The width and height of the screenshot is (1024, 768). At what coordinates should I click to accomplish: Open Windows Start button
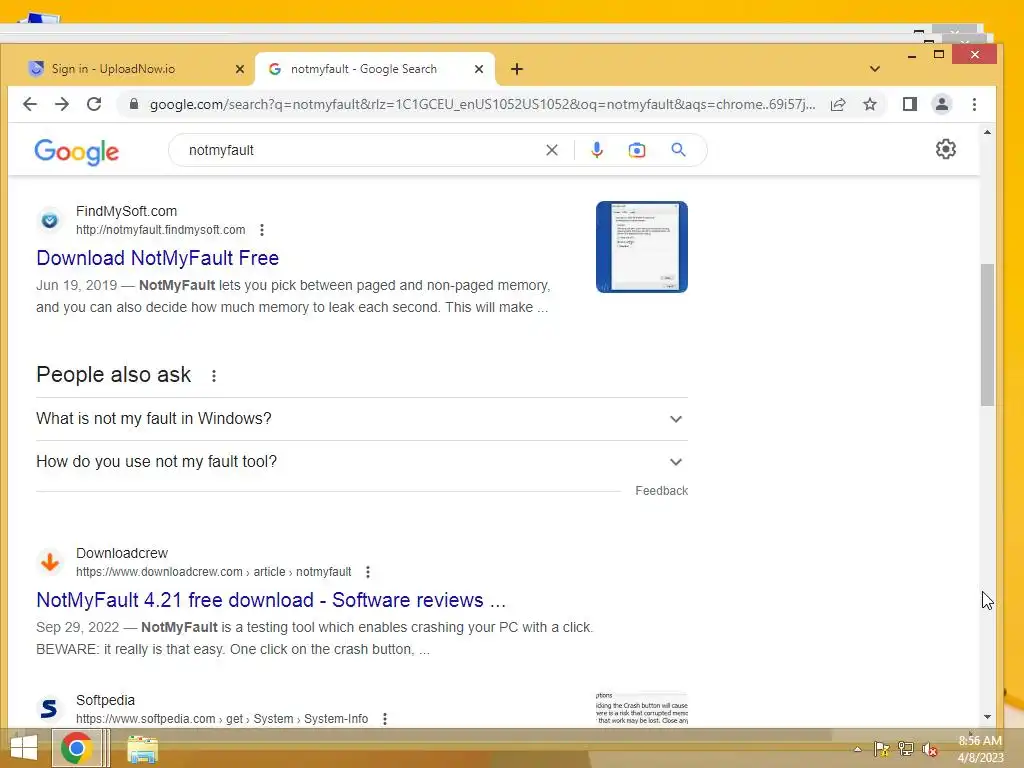(x=24, y=748)
